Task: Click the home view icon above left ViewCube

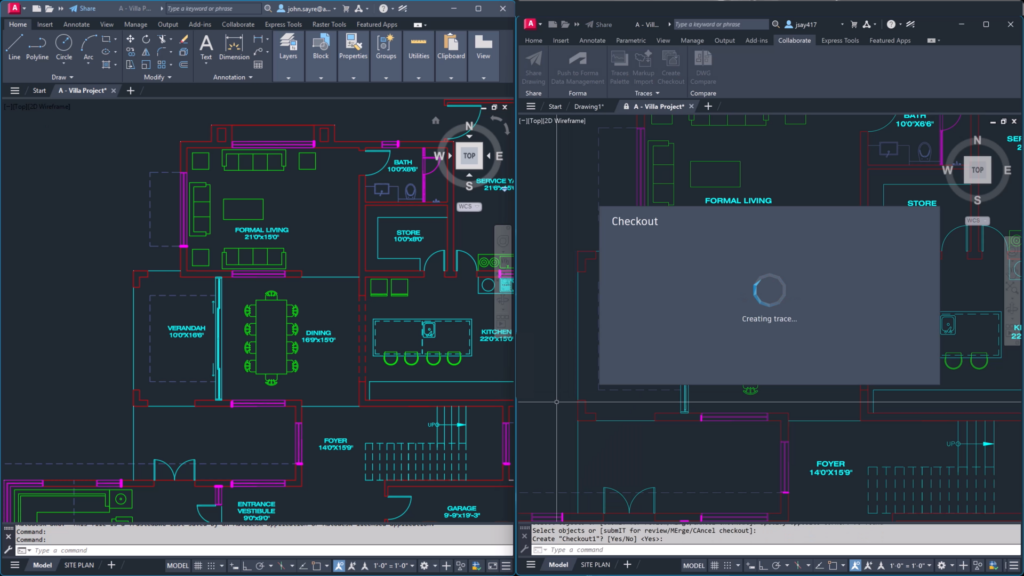Action: click(436, 120)
